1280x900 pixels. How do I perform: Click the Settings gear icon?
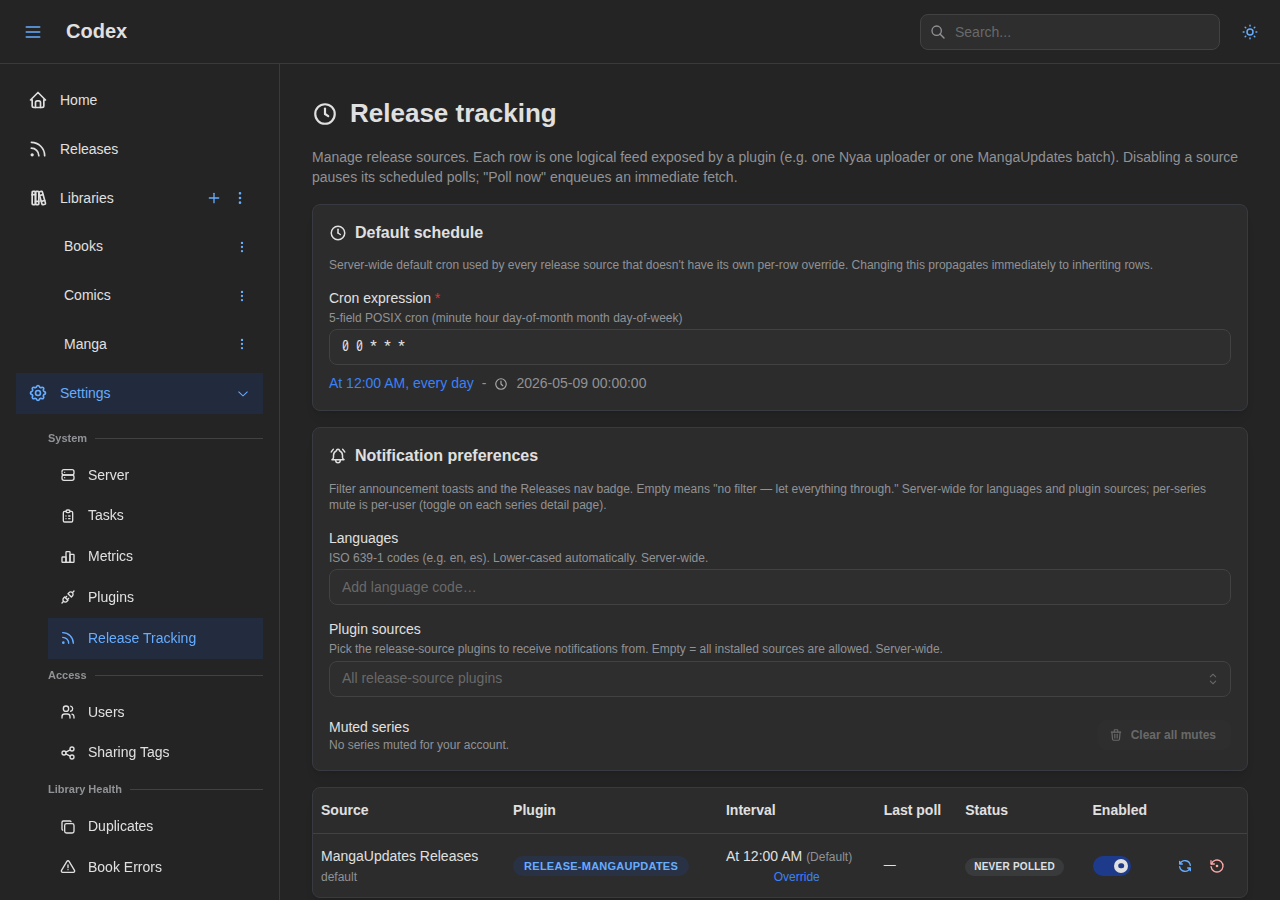38,393
